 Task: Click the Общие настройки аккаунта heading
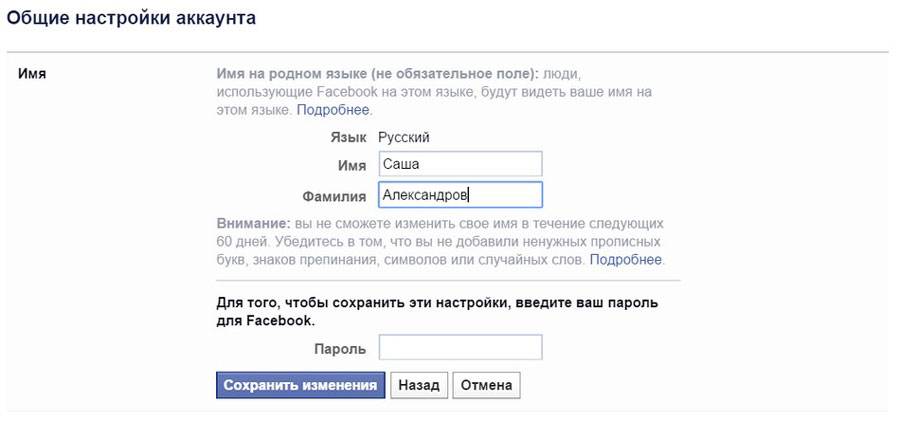click(x=130, y=17)
